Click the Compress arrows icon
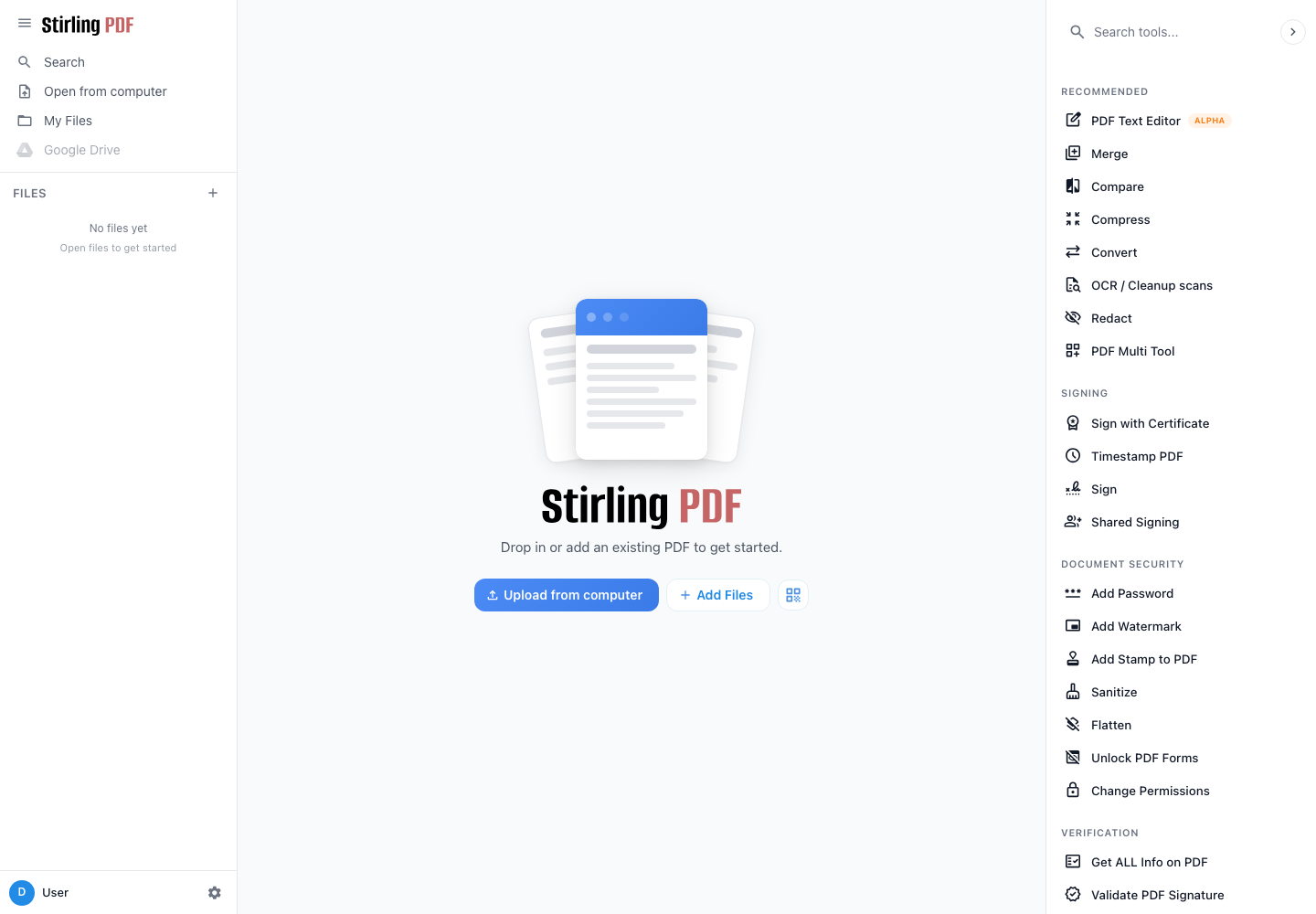 (x=1073, y=218)
